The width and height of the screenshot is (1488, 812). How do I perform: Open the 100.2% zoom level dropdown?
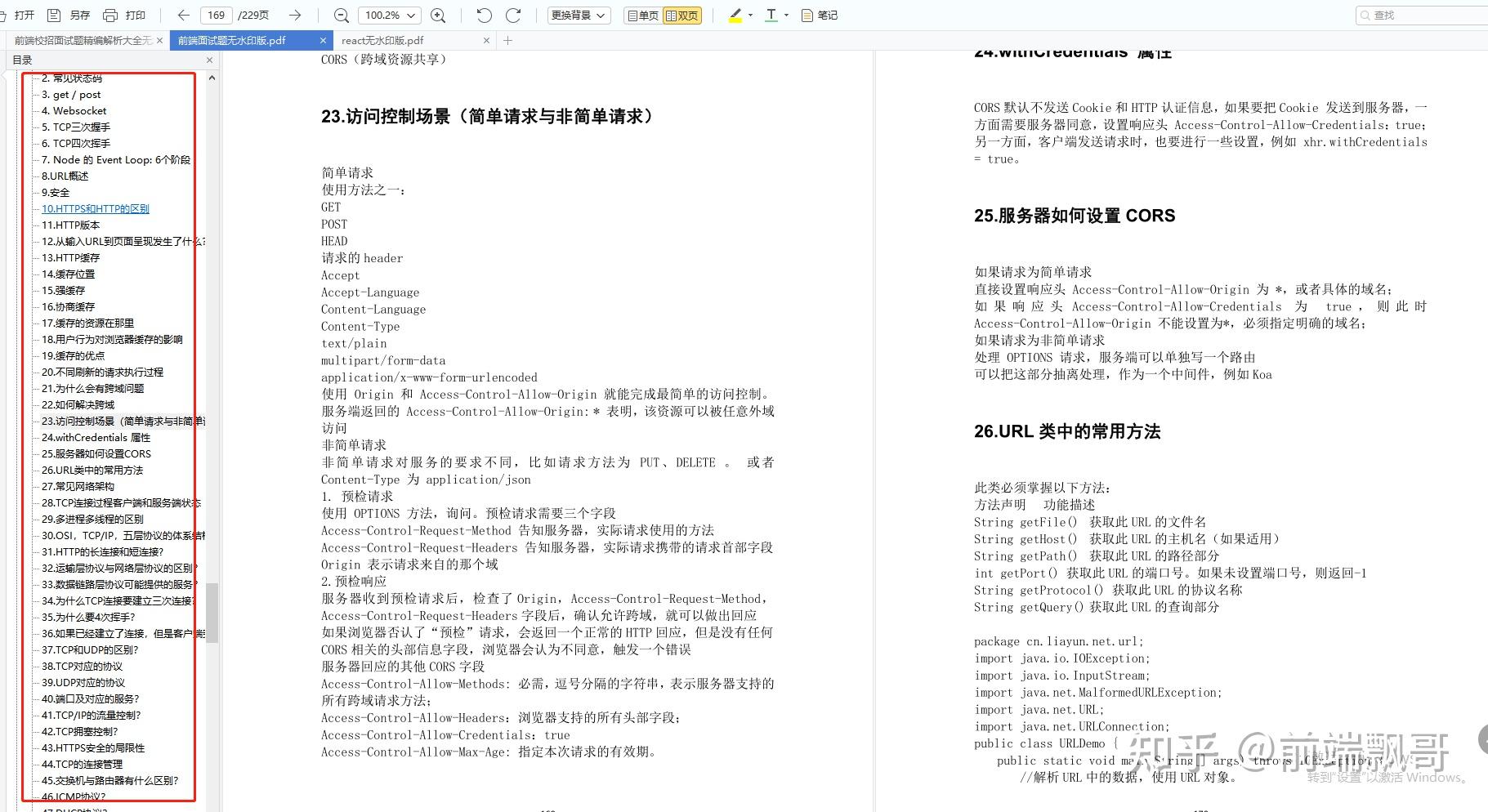(389, 15)
